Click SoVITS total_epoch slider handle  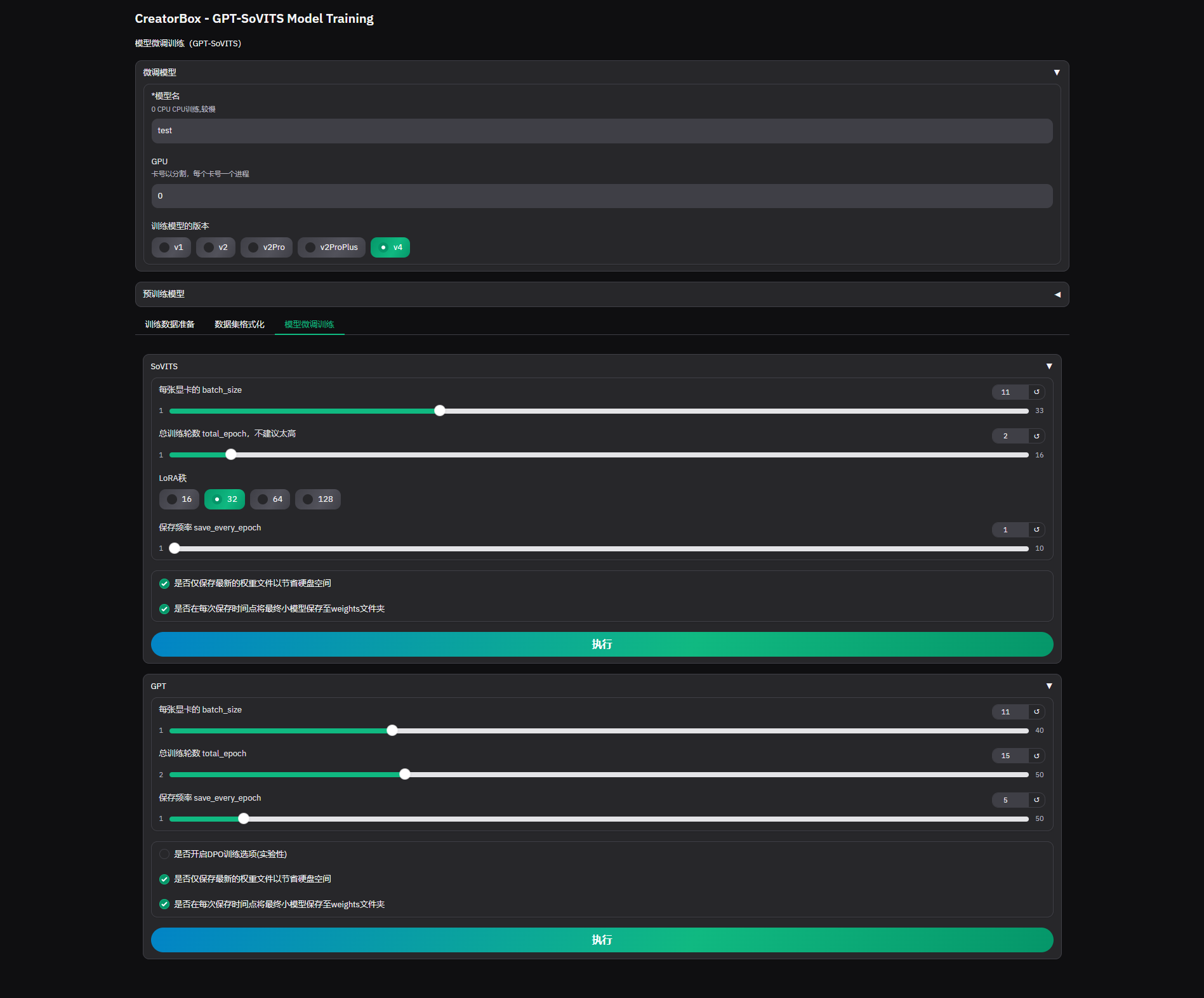pyautogui.click(x=231, y=454)
